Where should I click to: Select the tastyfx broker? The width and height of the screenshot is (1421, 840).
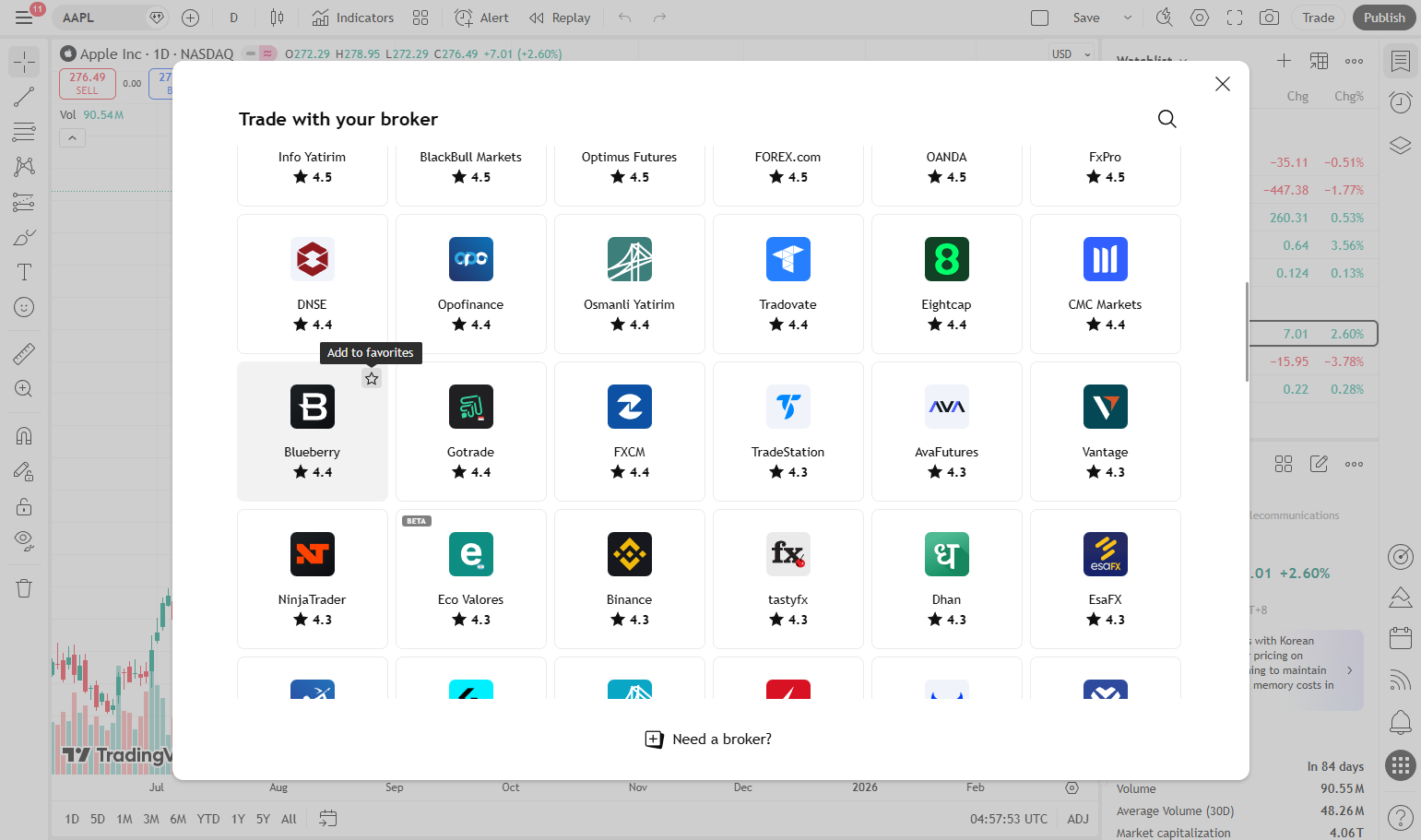pyautogui.click(x=788, y=579)
